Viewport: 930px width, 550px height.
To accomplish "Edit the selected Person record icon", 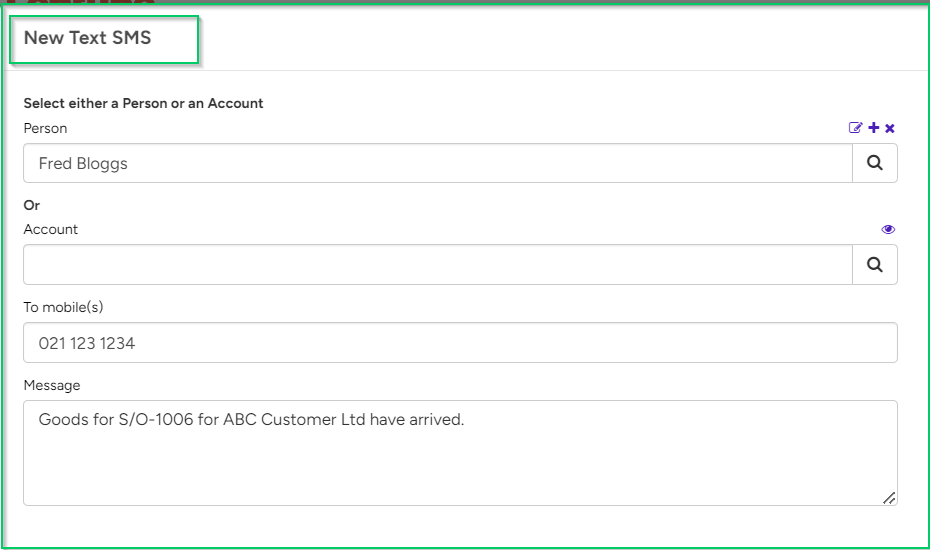I will click(855, 128).
